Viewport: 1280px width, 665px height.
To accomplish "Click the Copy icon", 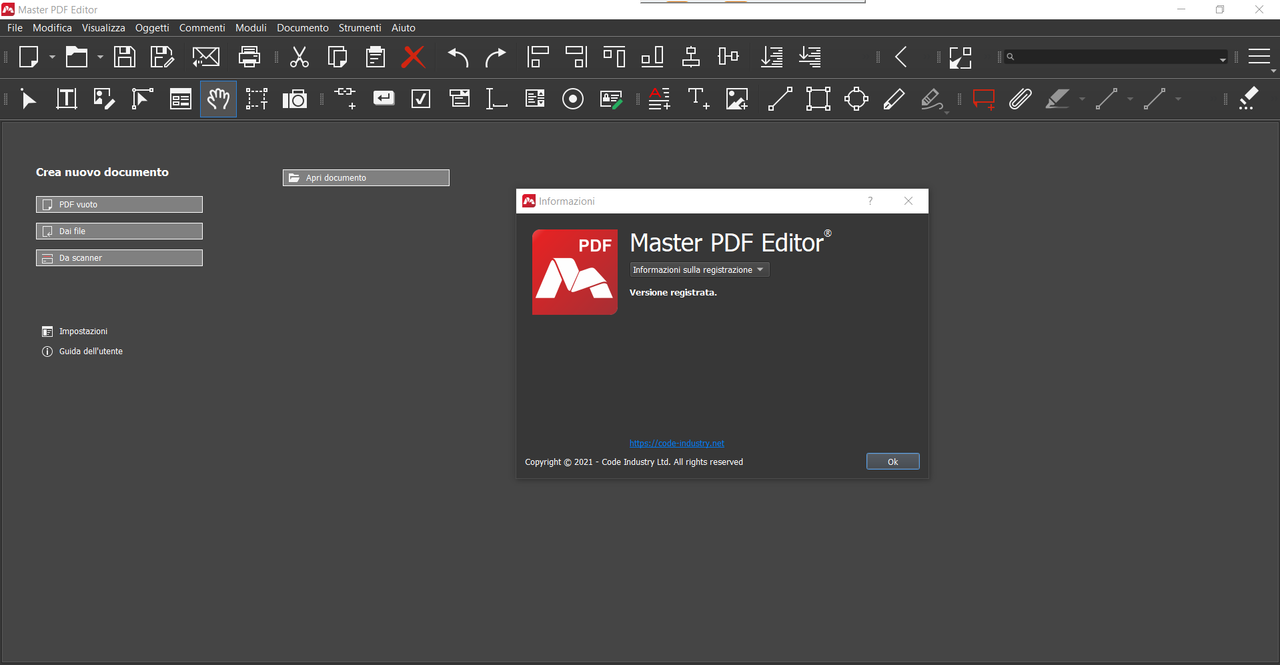I will coord(337,57).
